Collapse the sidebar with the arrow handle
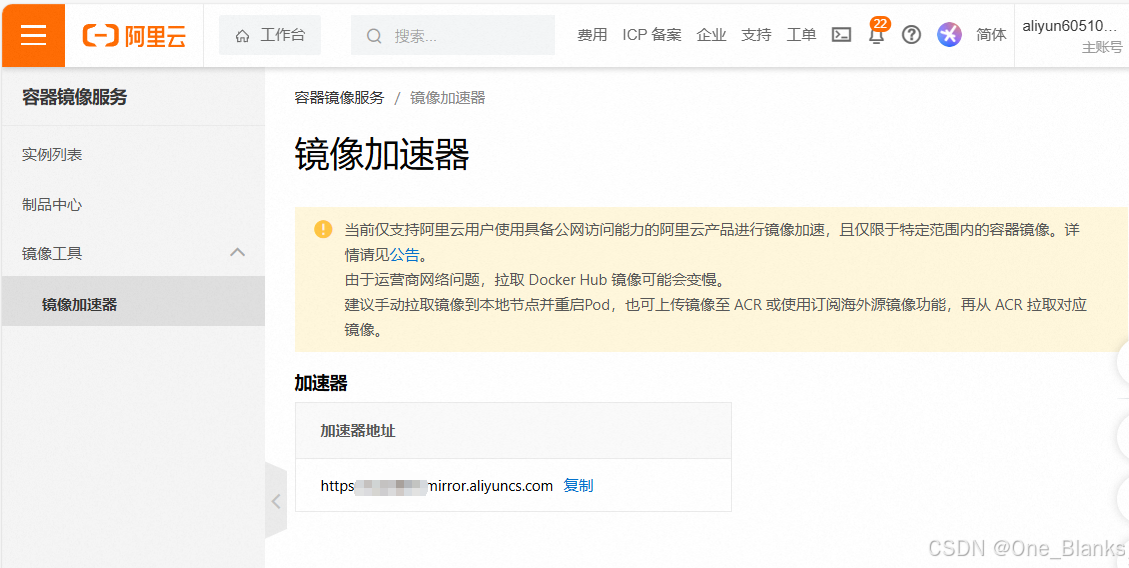 pyautogui.click(x=276, y=500)
